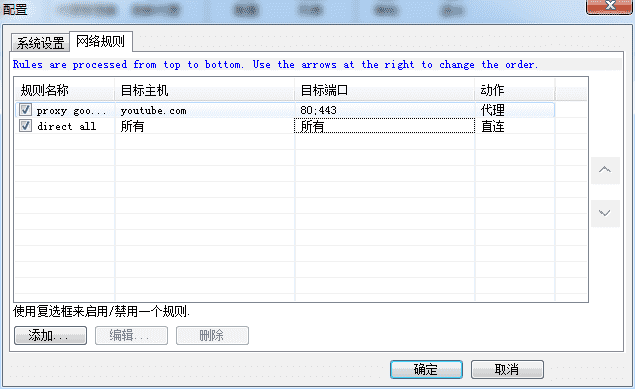Click the disabled 删除 button
The height and width of the screenshot is (389, 635).
(x=212, y=336)
